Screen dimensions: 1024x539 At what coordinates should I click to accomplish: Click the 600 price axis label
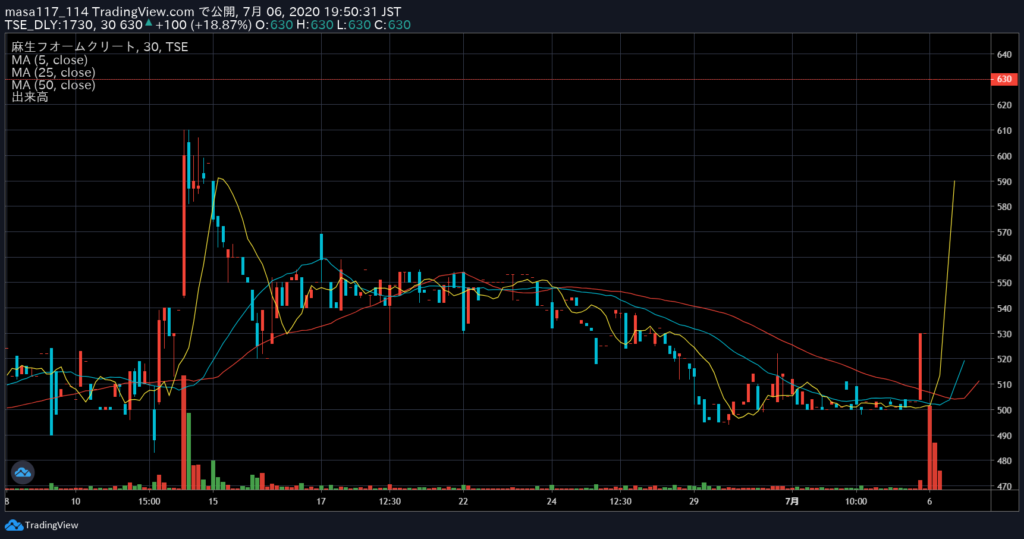1004,156
